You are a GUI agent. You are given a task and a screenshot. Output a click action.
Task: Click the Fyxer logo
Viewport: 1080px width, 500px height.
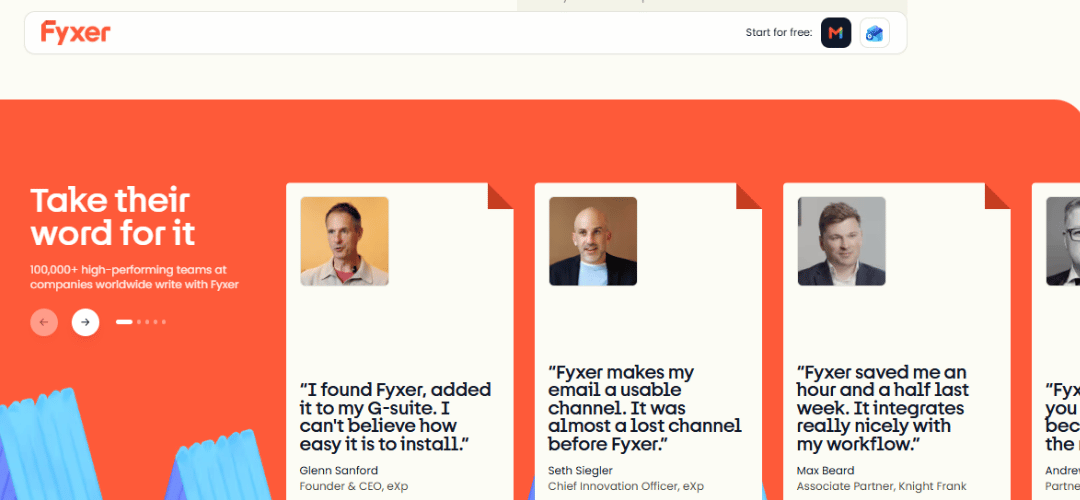point(76,32)
